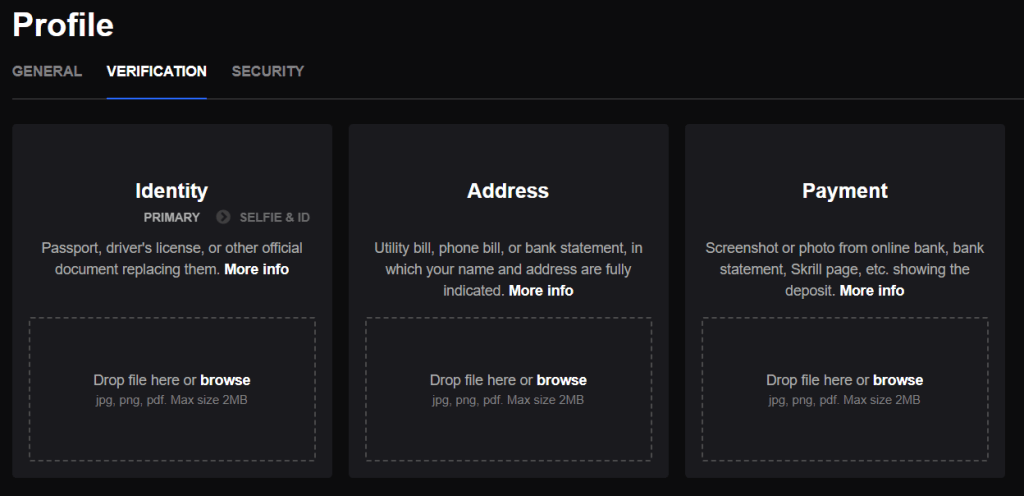The height and width of the screenshot is (496, 1024).
Task: Open More info under Identity
Action: [257, 269]
